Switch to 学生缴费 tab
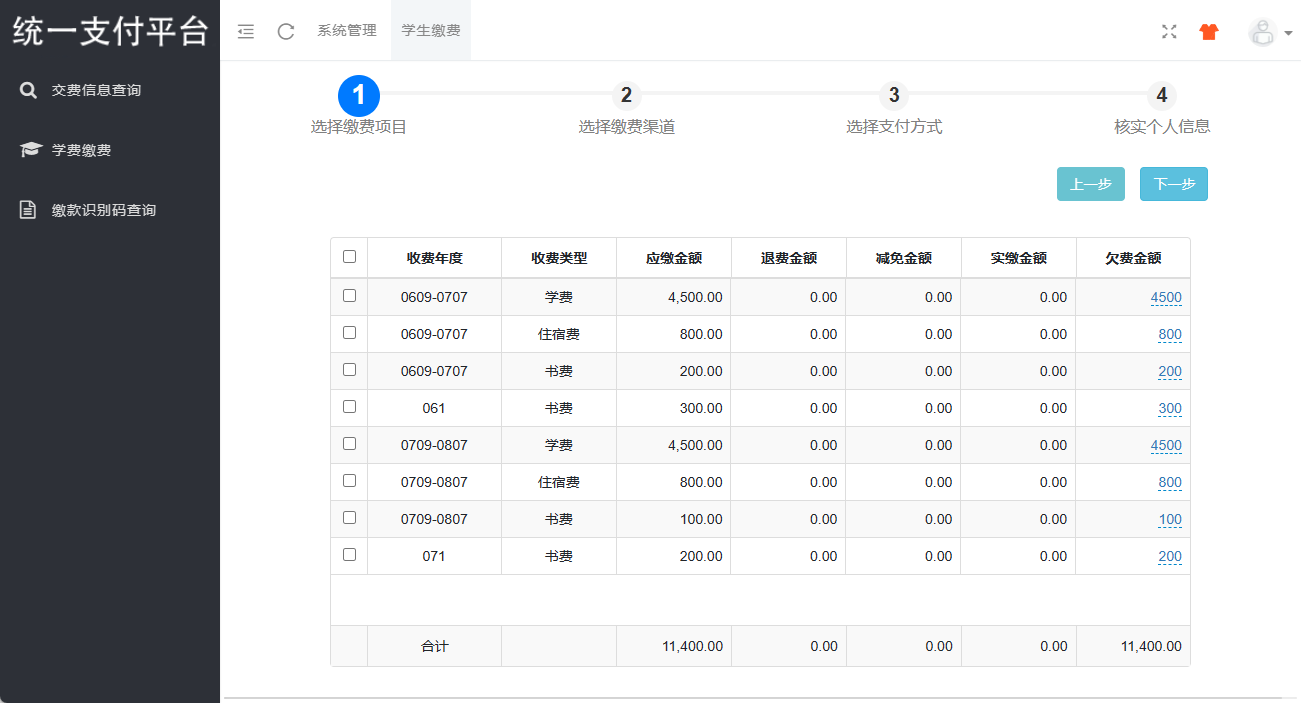The image size is (1301, 703). [431, 30]
